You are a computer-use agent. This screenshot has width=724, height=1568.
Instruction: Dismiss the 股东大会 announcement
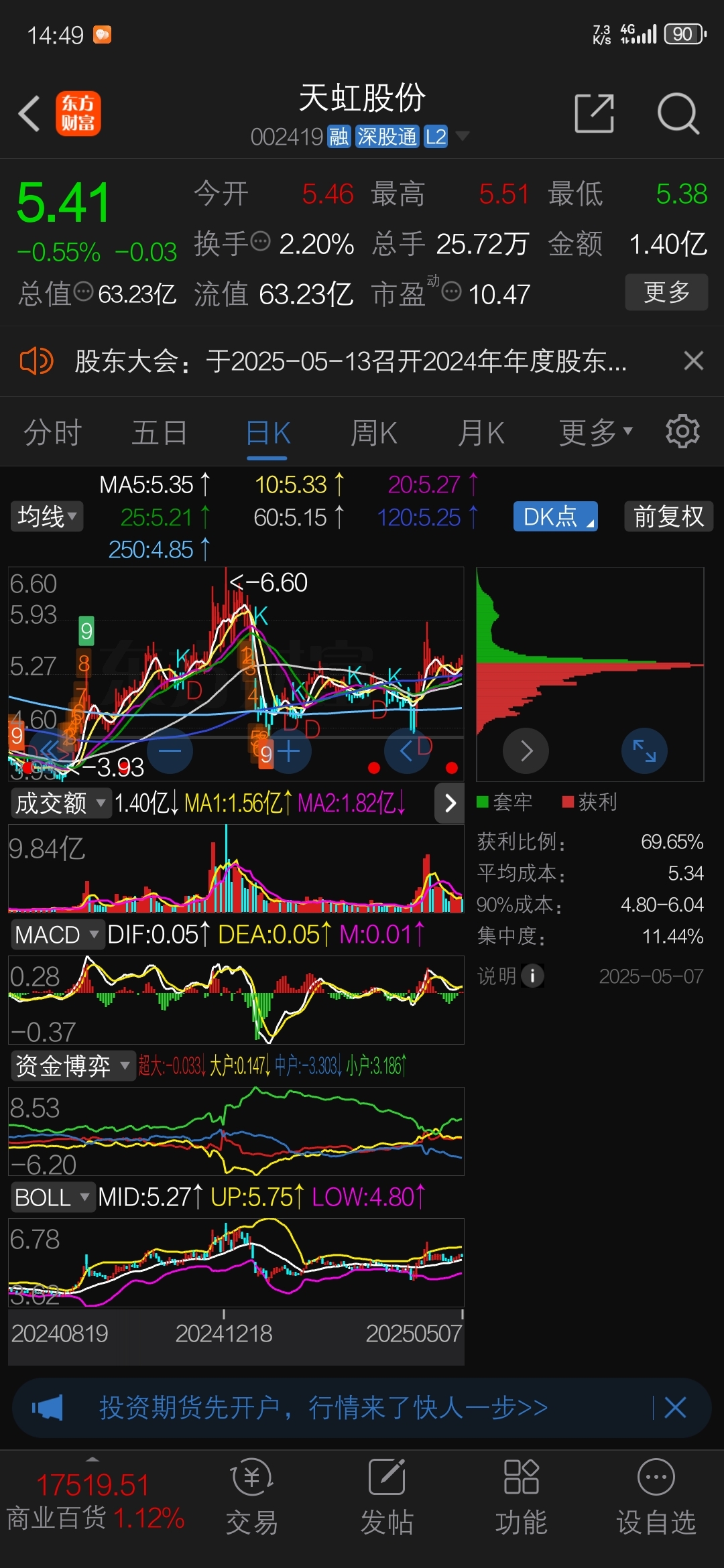694,361
